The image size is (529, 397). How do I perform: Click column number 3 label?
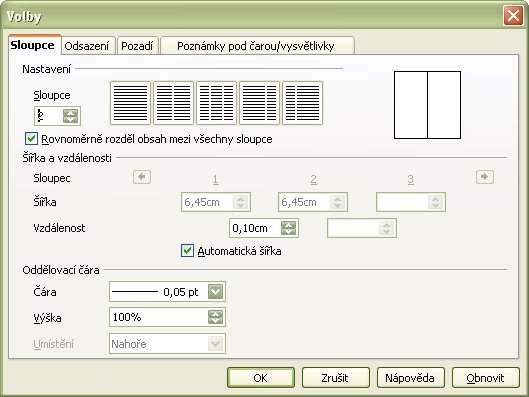[411, 179]
